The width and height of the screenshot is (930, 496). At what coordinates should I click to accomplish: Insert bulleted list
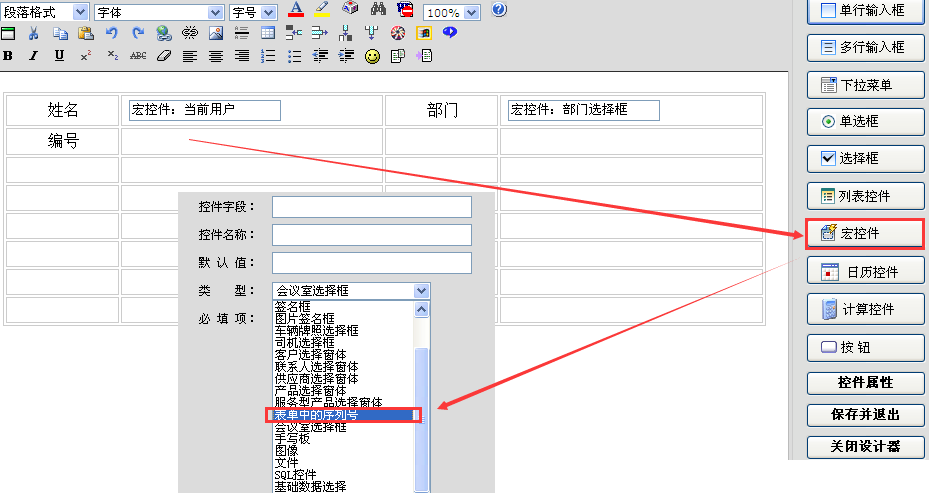pos(294,56)
